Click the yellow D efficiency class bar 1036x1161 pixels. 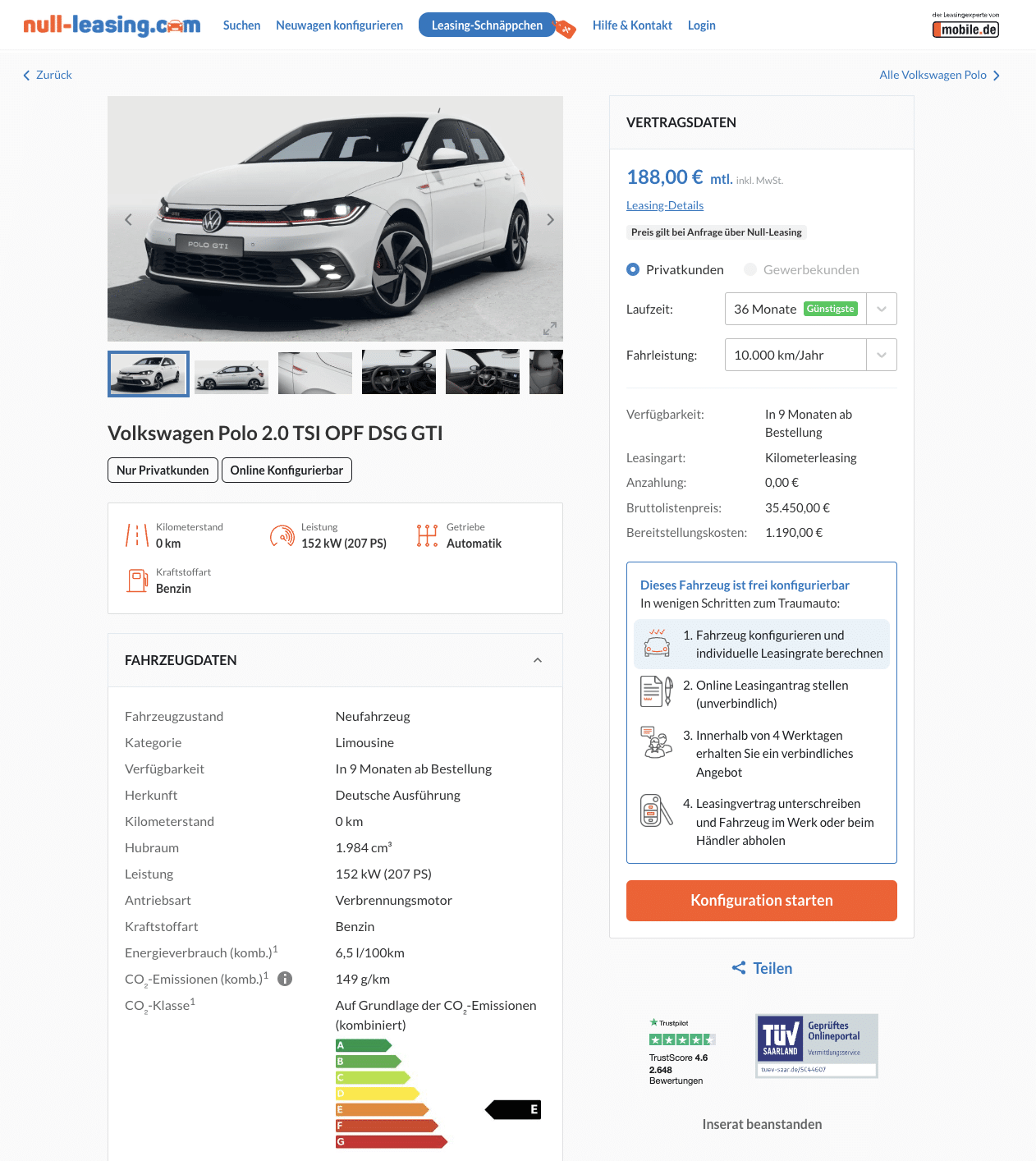378,1094
